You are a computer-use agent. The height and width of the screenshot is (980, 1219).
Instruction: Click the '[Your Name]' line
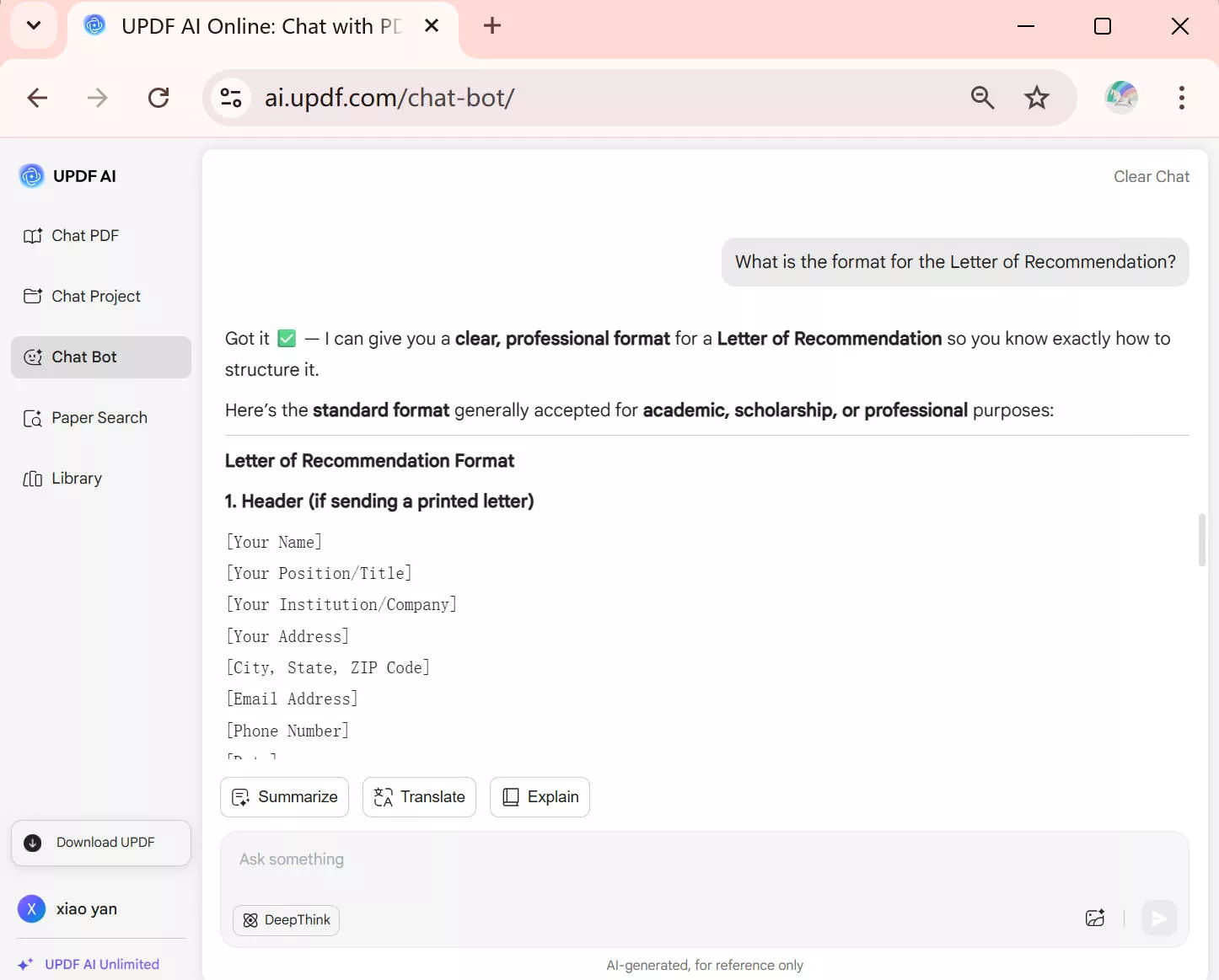click(x=274, y=543)
